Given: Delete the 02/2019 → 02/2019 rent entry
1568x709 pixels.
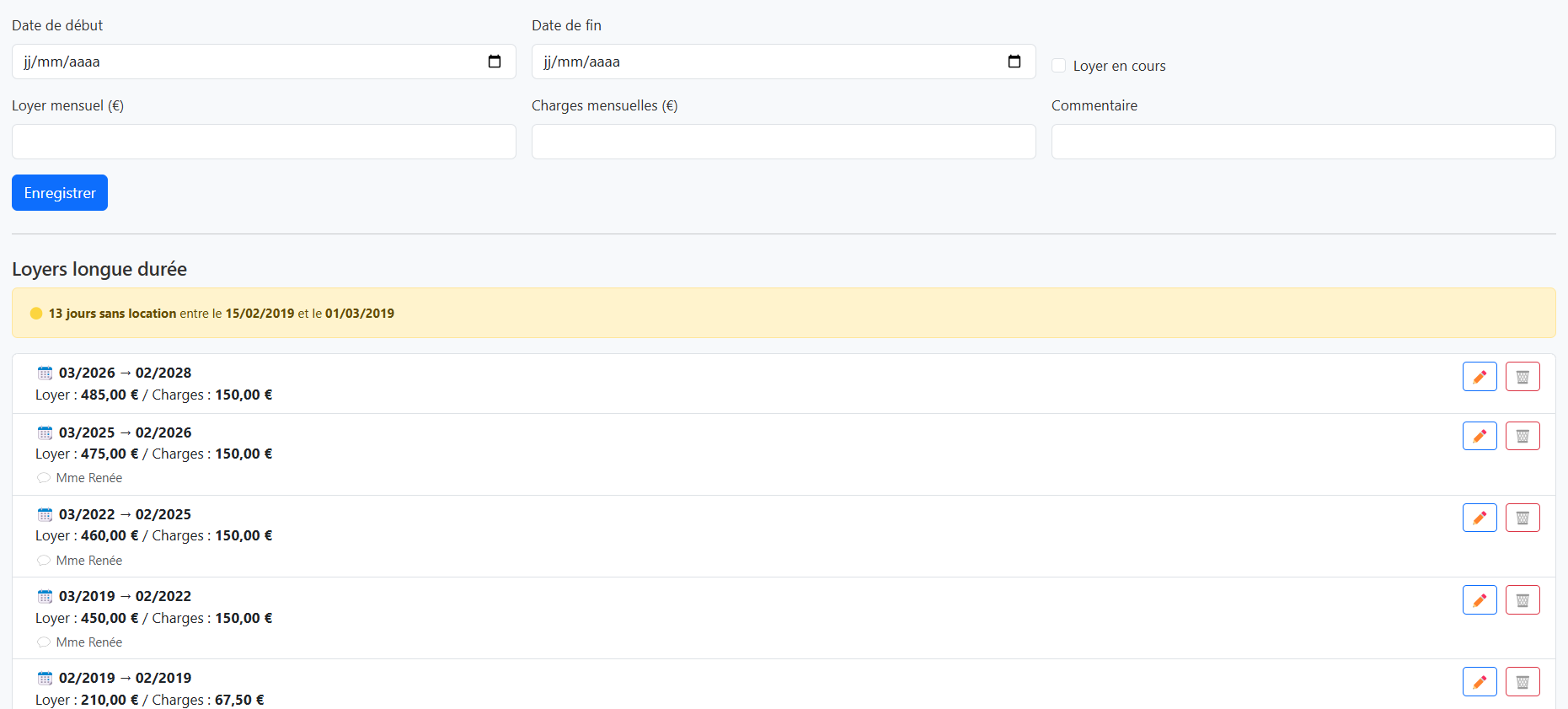Looking at the screenshot, I should (1522, 681).
